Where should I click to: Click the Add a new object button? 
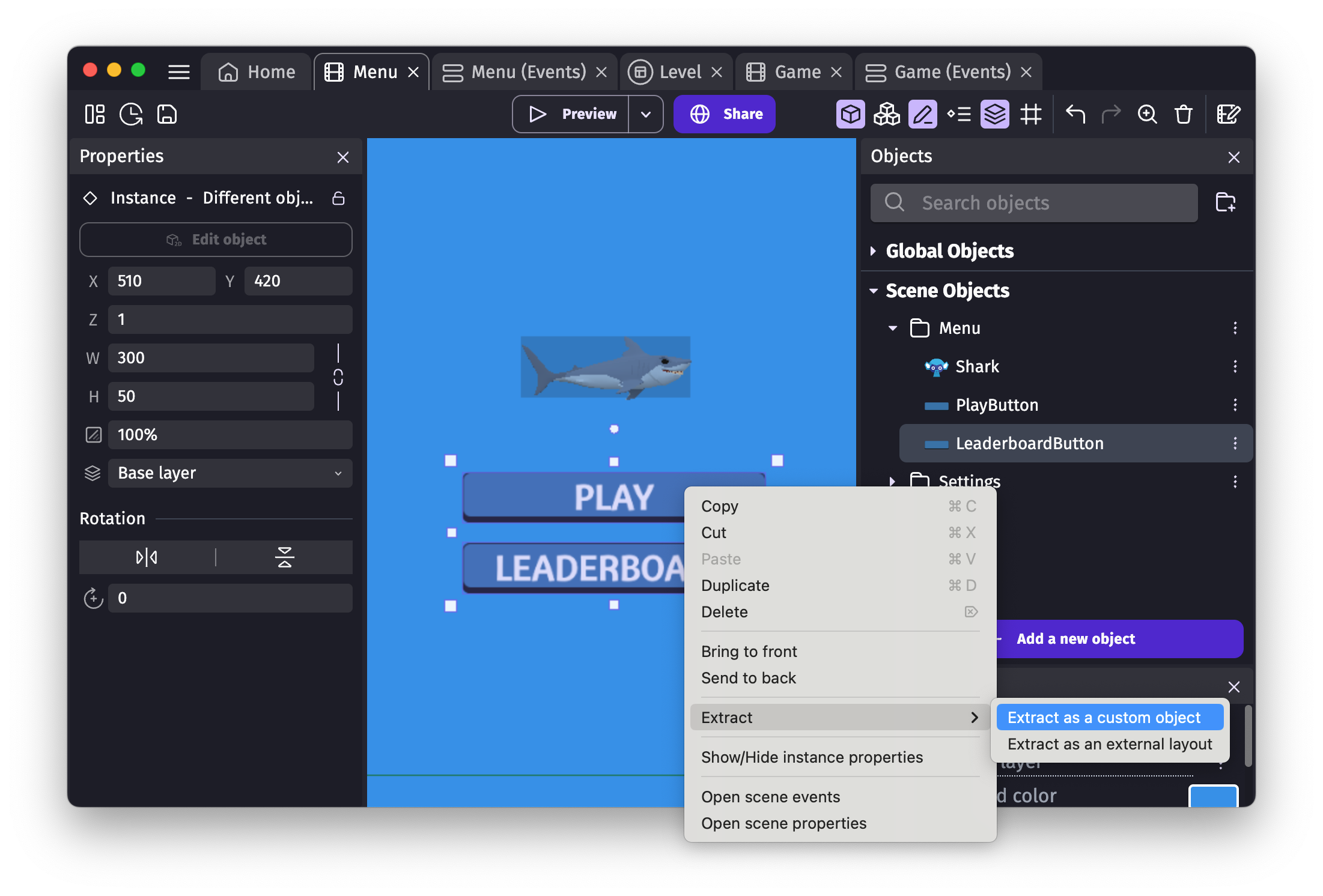pos(1076,638)
